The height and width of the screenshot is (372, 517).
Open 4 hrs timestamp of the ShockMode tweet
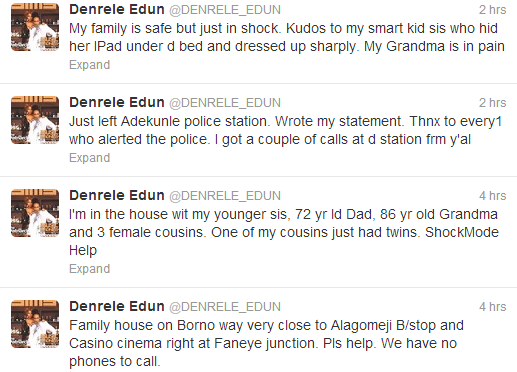click(x=493, y=196)
